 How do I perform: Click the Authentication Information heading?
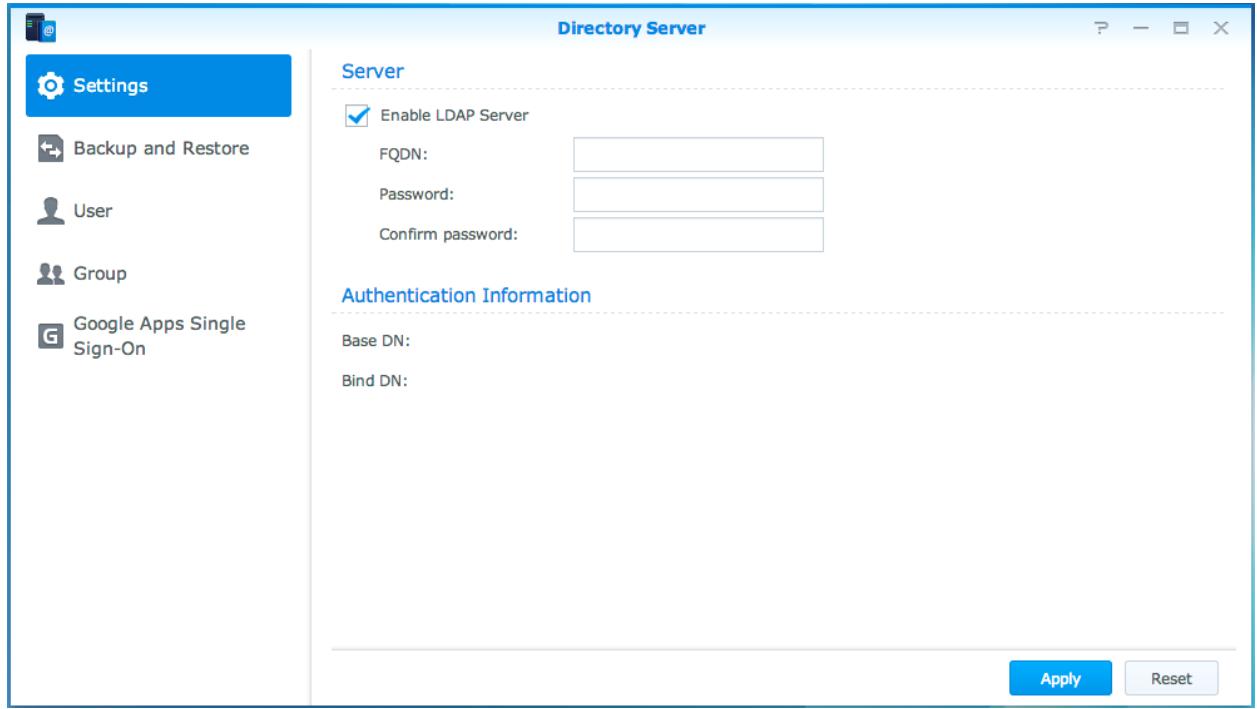point(466,296)
